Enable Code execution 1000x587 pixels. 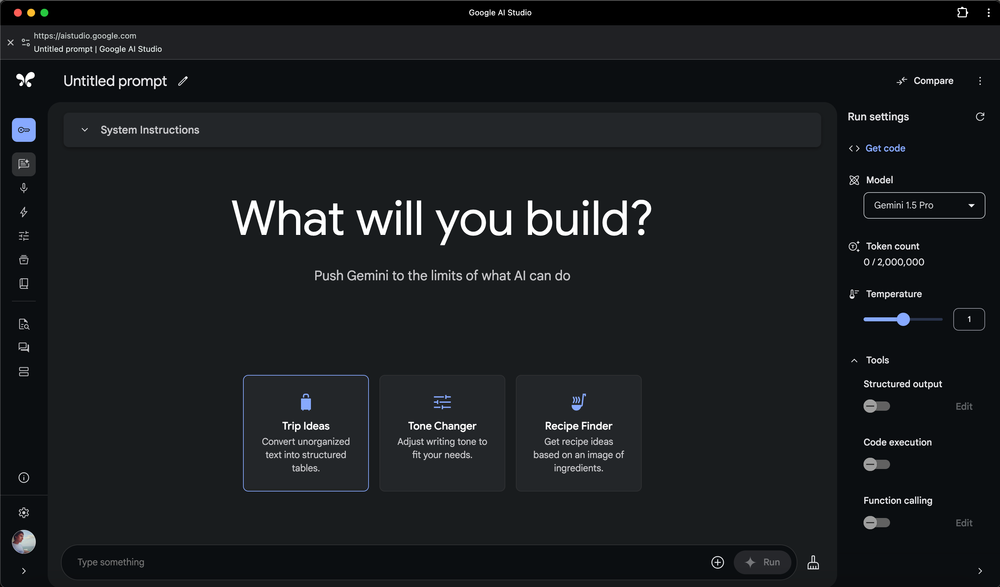[876, 464]
